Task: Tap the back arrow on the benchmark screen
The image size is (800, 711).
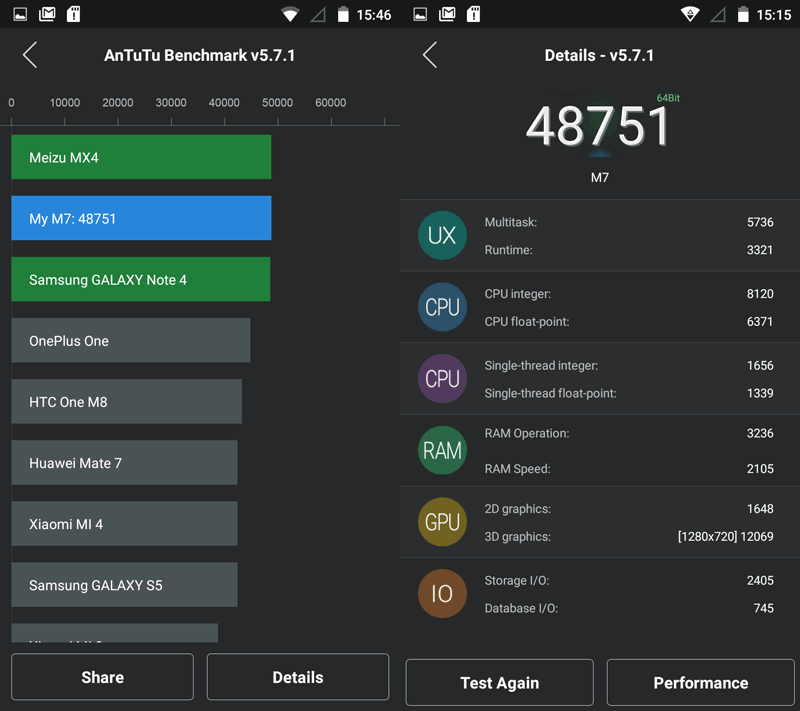Action: click(29, 55)
